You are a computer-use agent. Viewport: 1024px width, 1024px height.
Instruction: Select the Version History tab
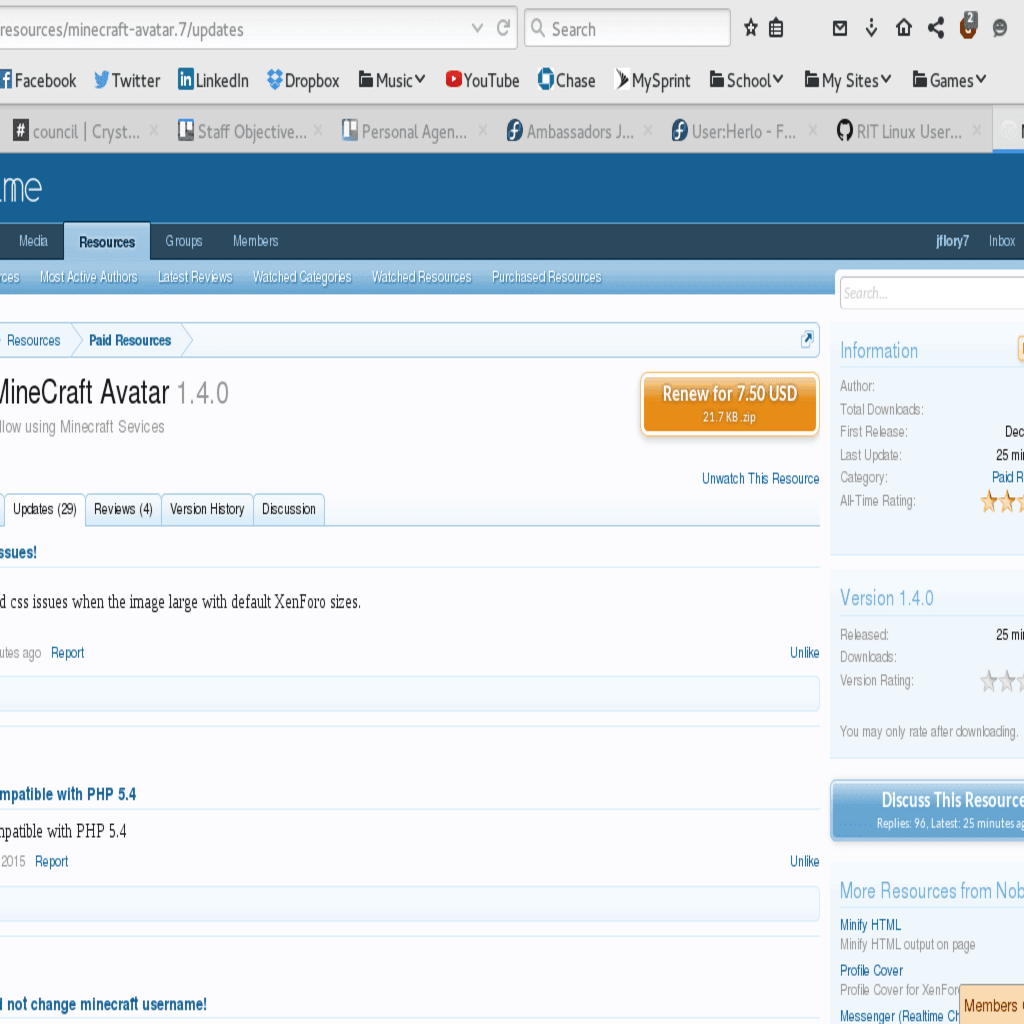click(207, 509)
